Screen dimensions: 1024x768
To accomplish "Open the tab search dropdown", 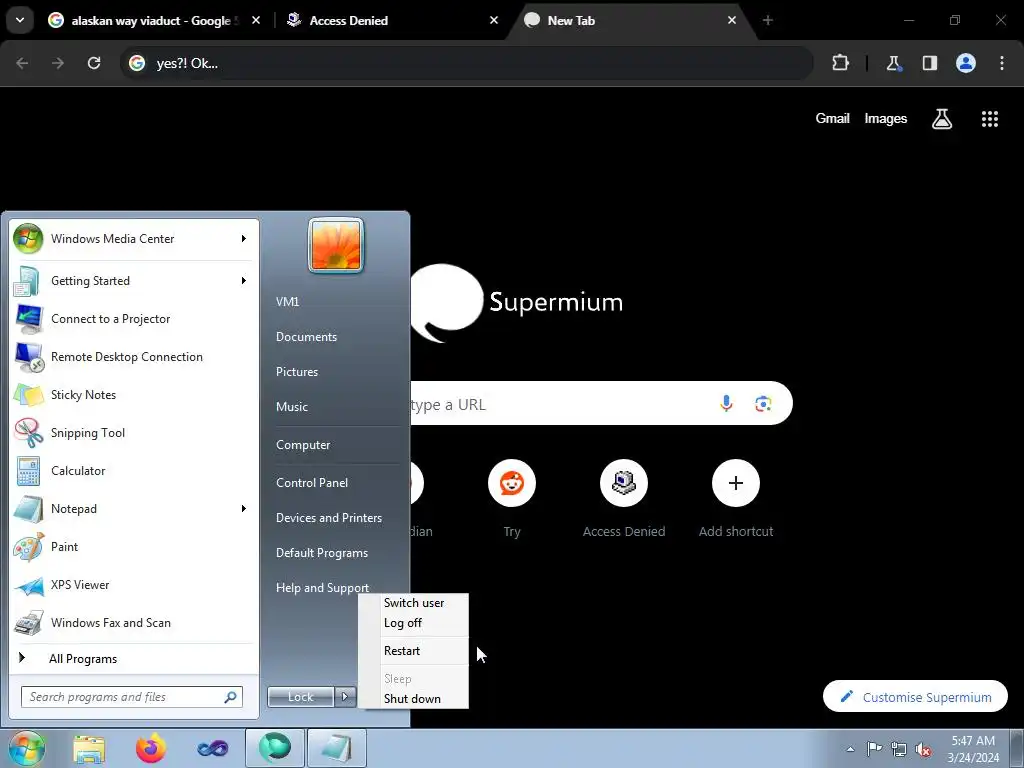I will (x=20, y=20).
